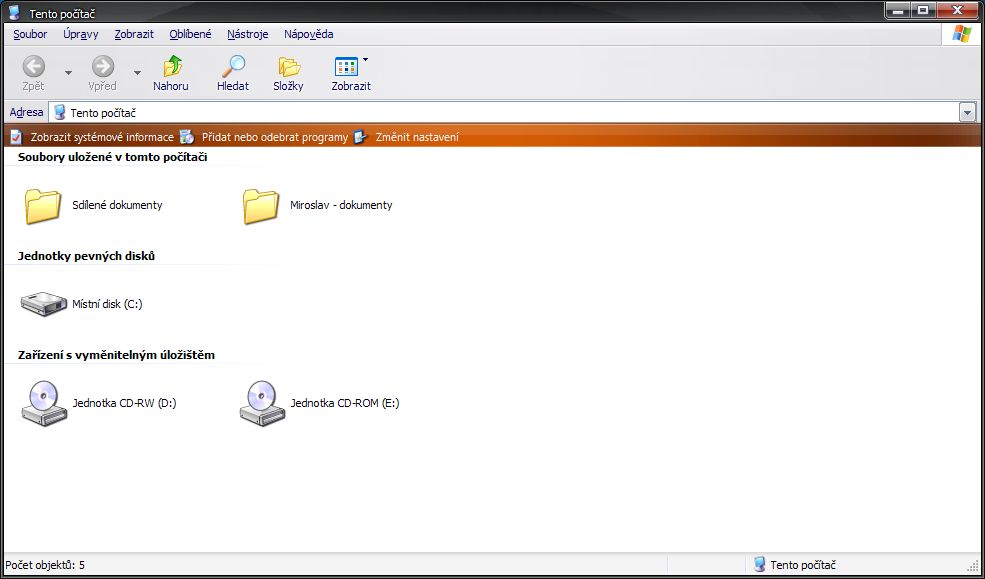Select the Sdílené dokumenty folder icon
This screenshot has height=579, width=985.
point(43,206)
